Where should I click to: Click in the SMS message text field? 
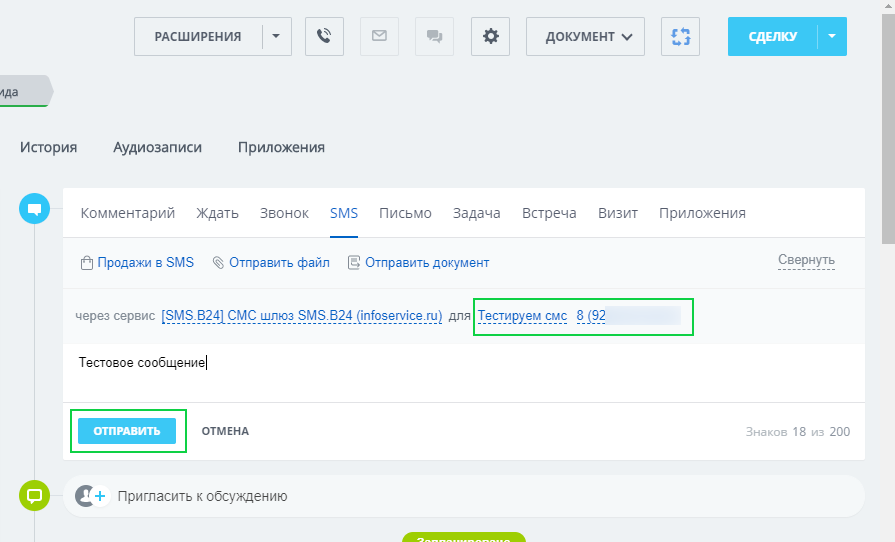[x=460, y=372]
